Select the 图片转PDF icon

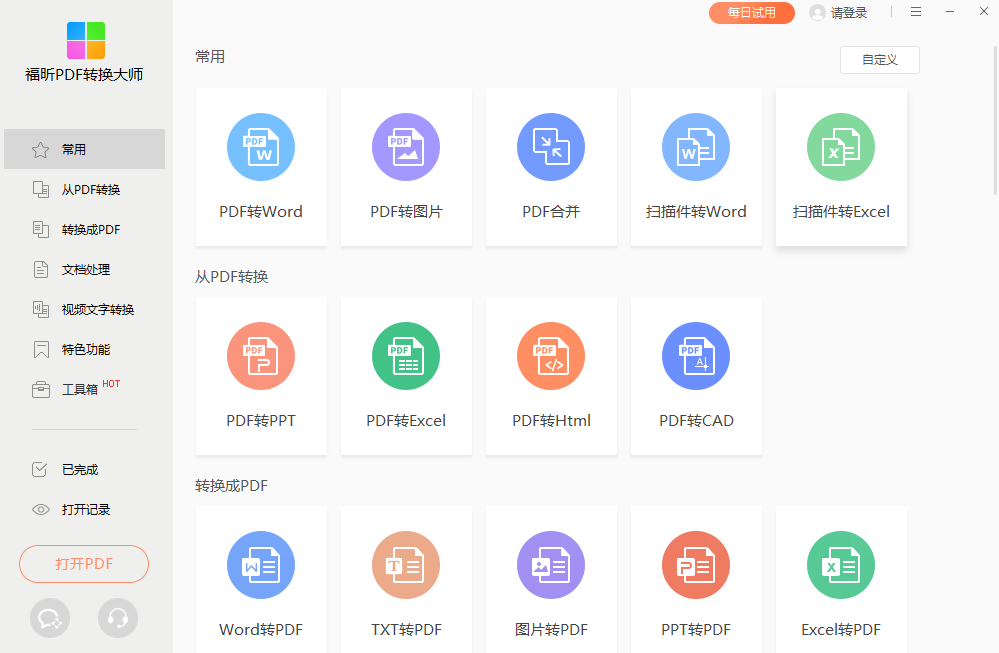pos(551,565)
